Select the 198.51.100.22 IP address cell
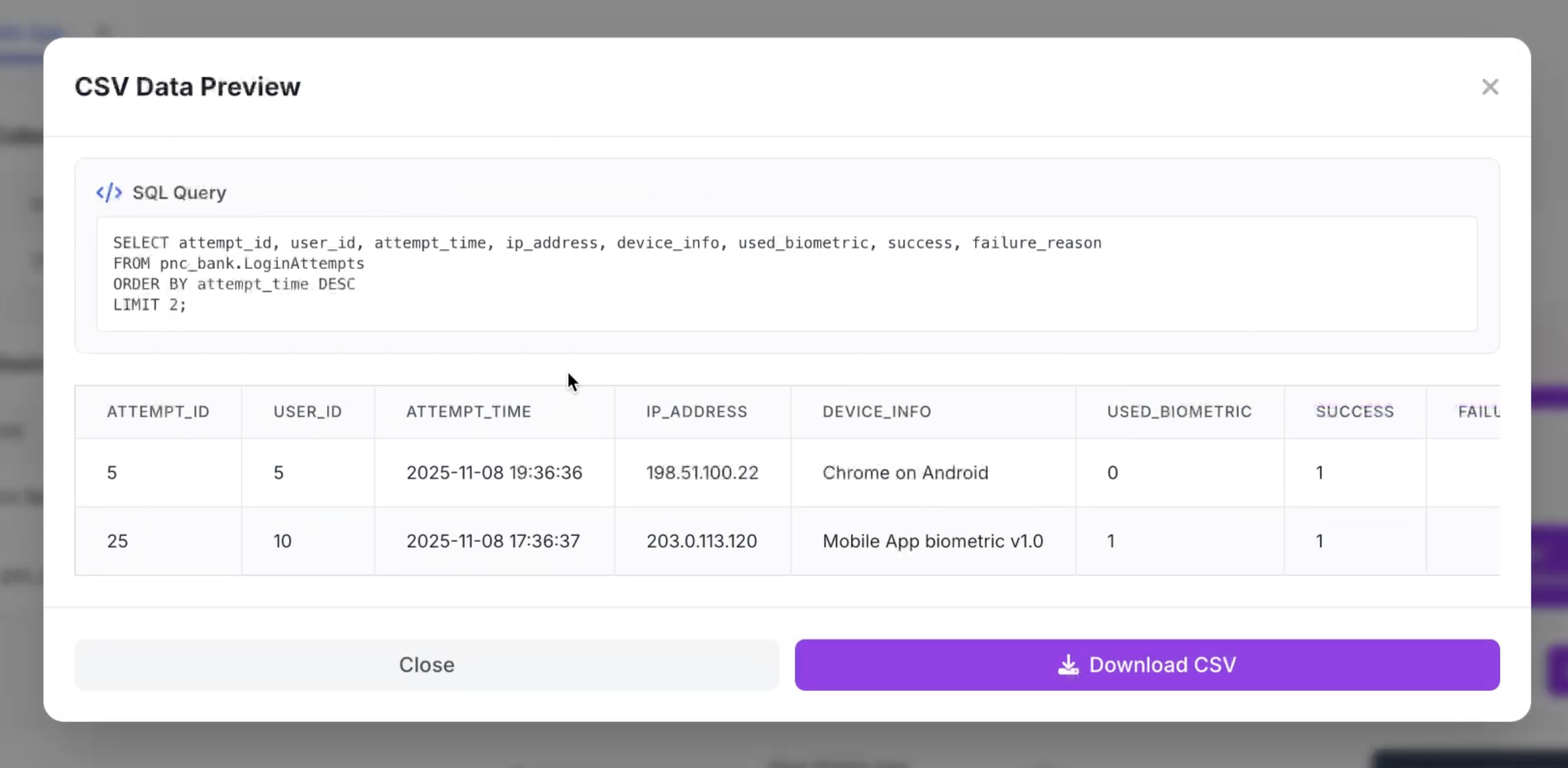This screenshot has height=768, width=1568. pyautogui.click(x=702, y=473)
